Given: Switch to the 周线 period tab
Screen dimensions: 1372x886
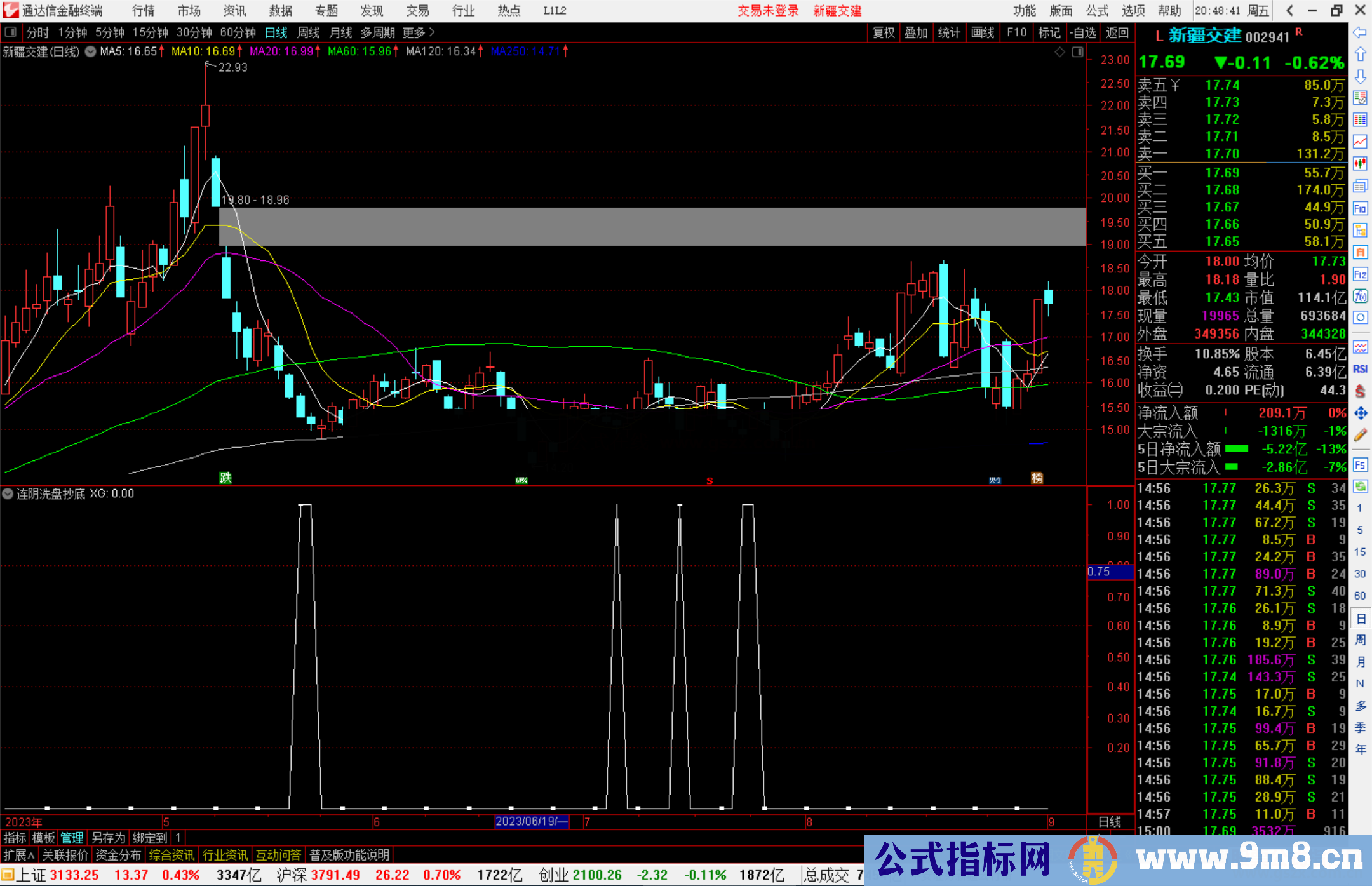Looking at the screenshot, I should tap(309, 32).
